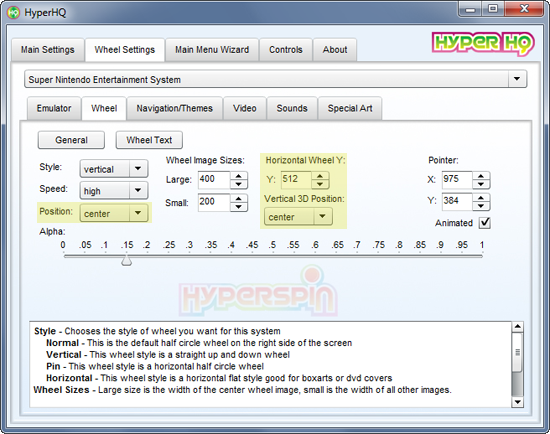Image resolution: width=550 pixels, height=434 pixels.
Task: Decrease the Pointer X value
Action: click(481, 185)
